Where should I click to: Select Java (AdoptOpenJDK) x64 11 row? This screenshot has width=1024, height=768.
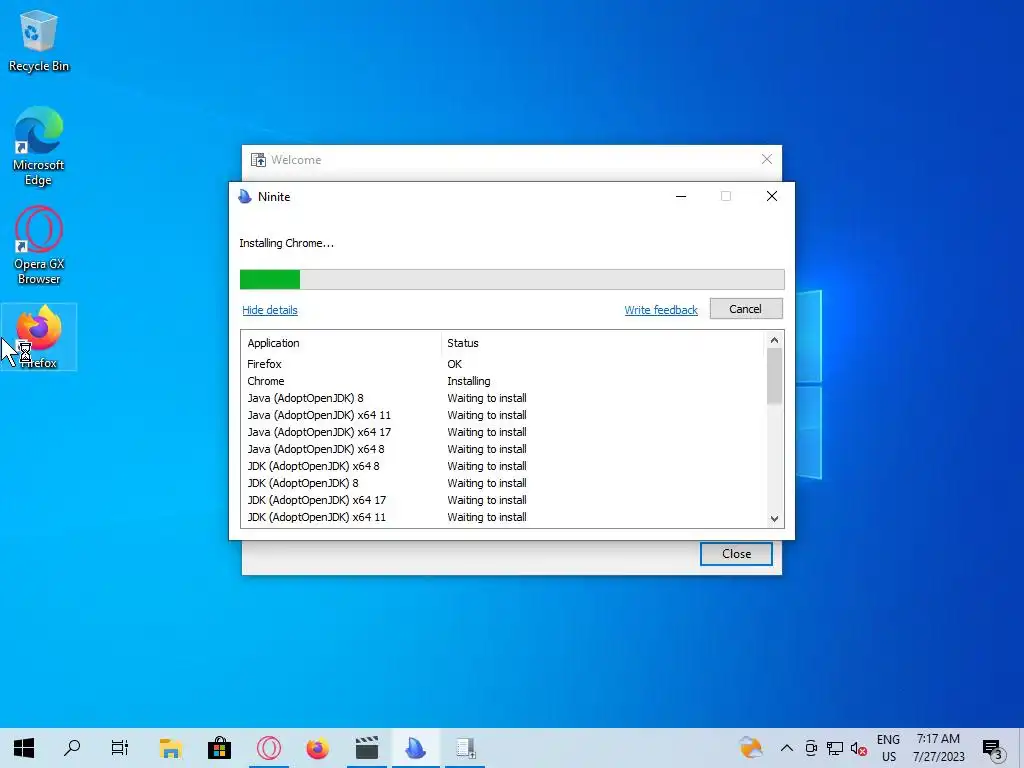pos(503,415)
